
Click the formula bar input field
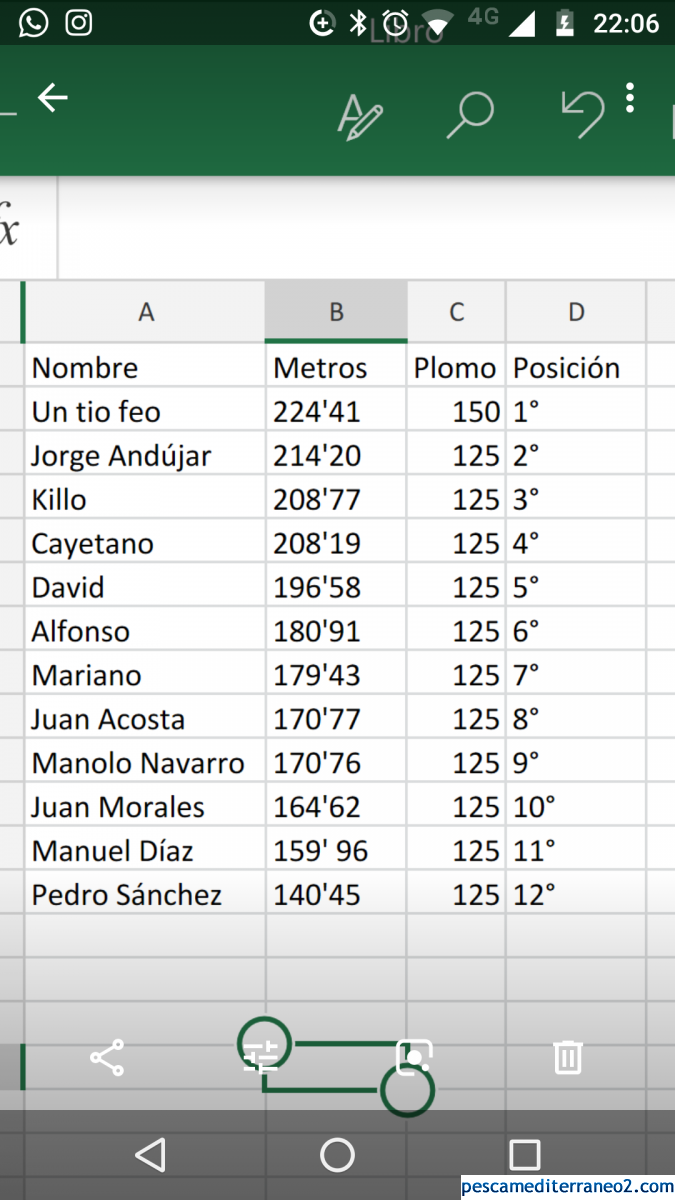click(x=366, y=228)
